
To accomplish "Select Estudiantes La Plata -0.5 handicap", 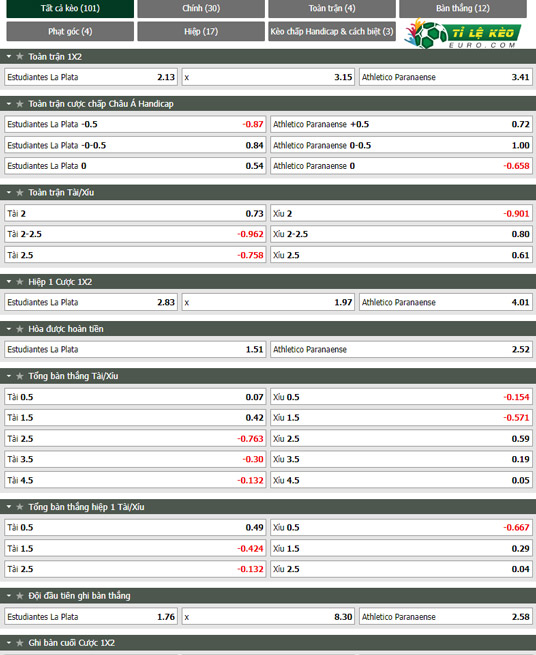I will point(135,124).
